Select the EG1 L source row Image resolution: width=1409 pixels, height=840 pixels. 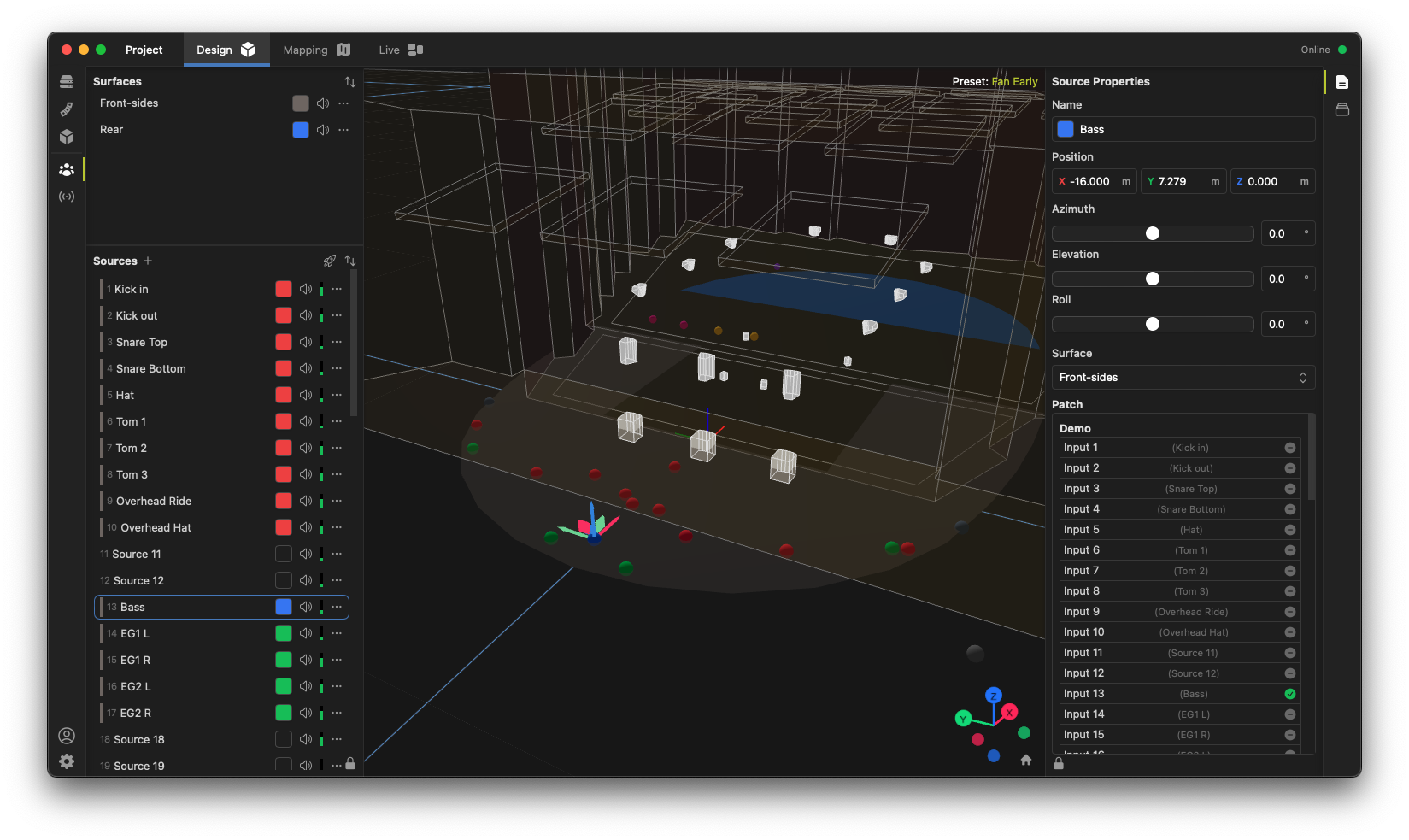pyautogui.click(x=135, y=634)
